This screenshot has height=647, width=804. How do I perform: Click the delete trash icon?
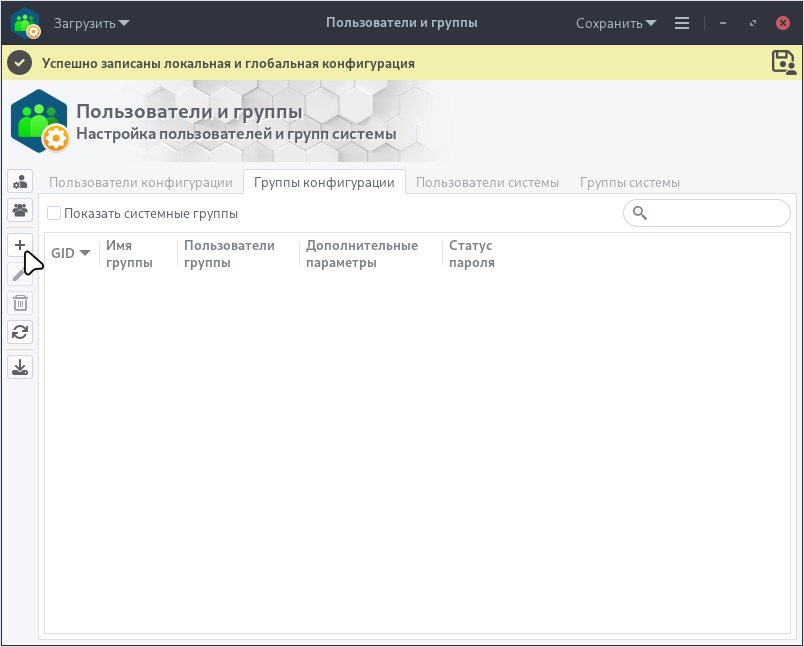pos(19,302)
